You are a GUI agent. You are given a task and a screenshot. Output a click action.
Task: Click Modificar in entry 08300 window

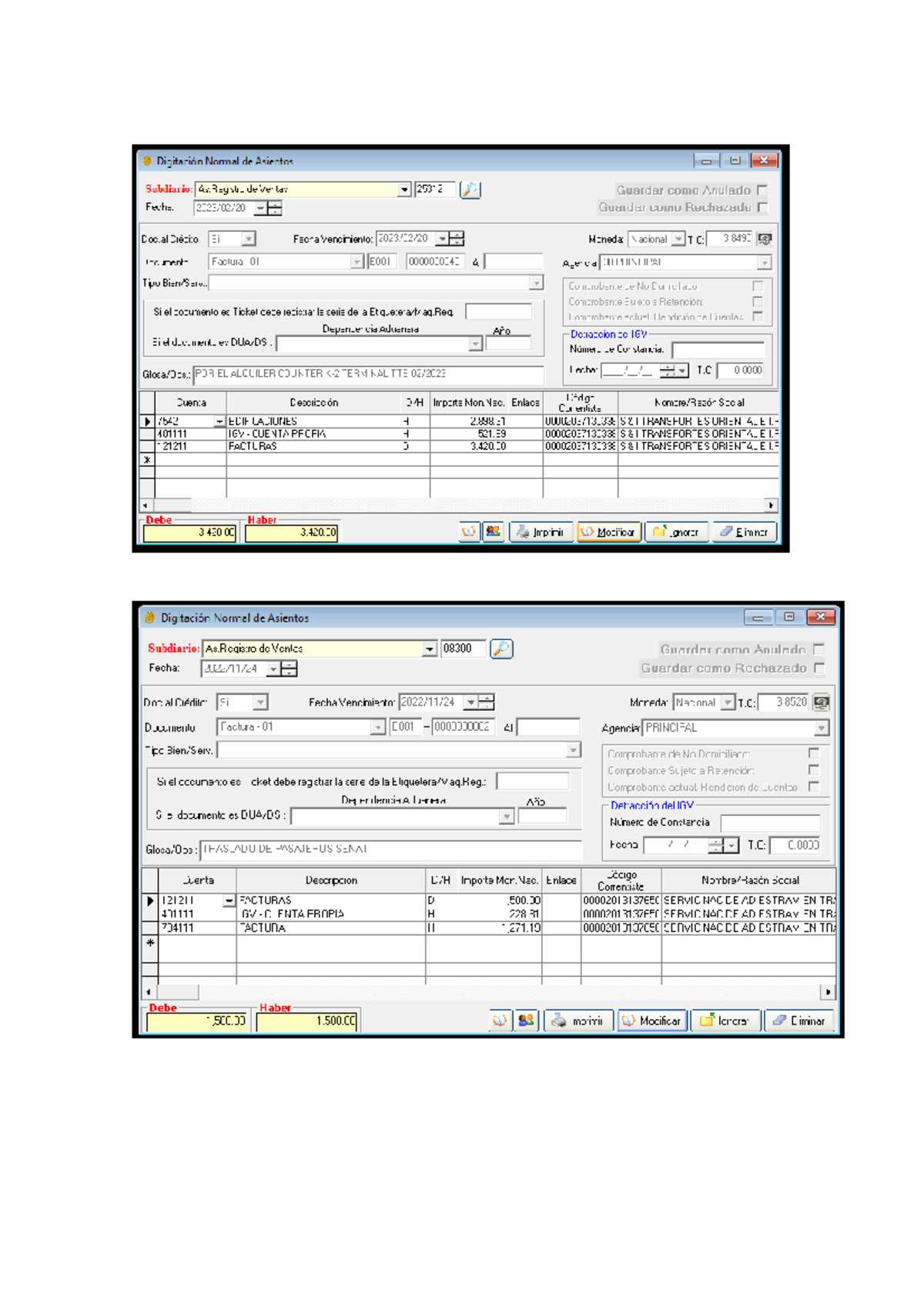(652, 1021)
